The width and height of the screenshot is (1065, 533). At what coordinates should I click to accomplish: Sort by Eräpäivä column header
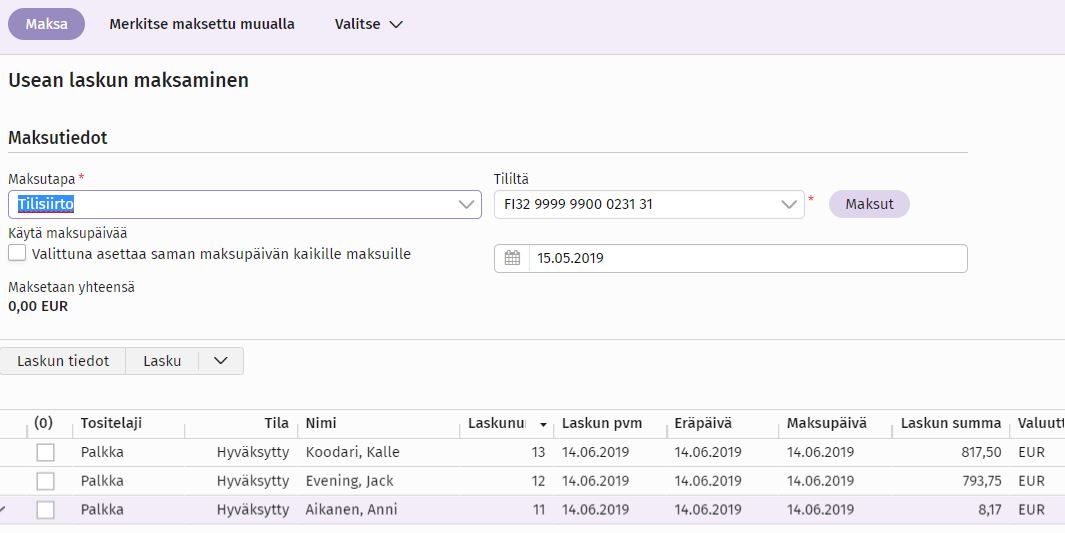coord(703,424)
